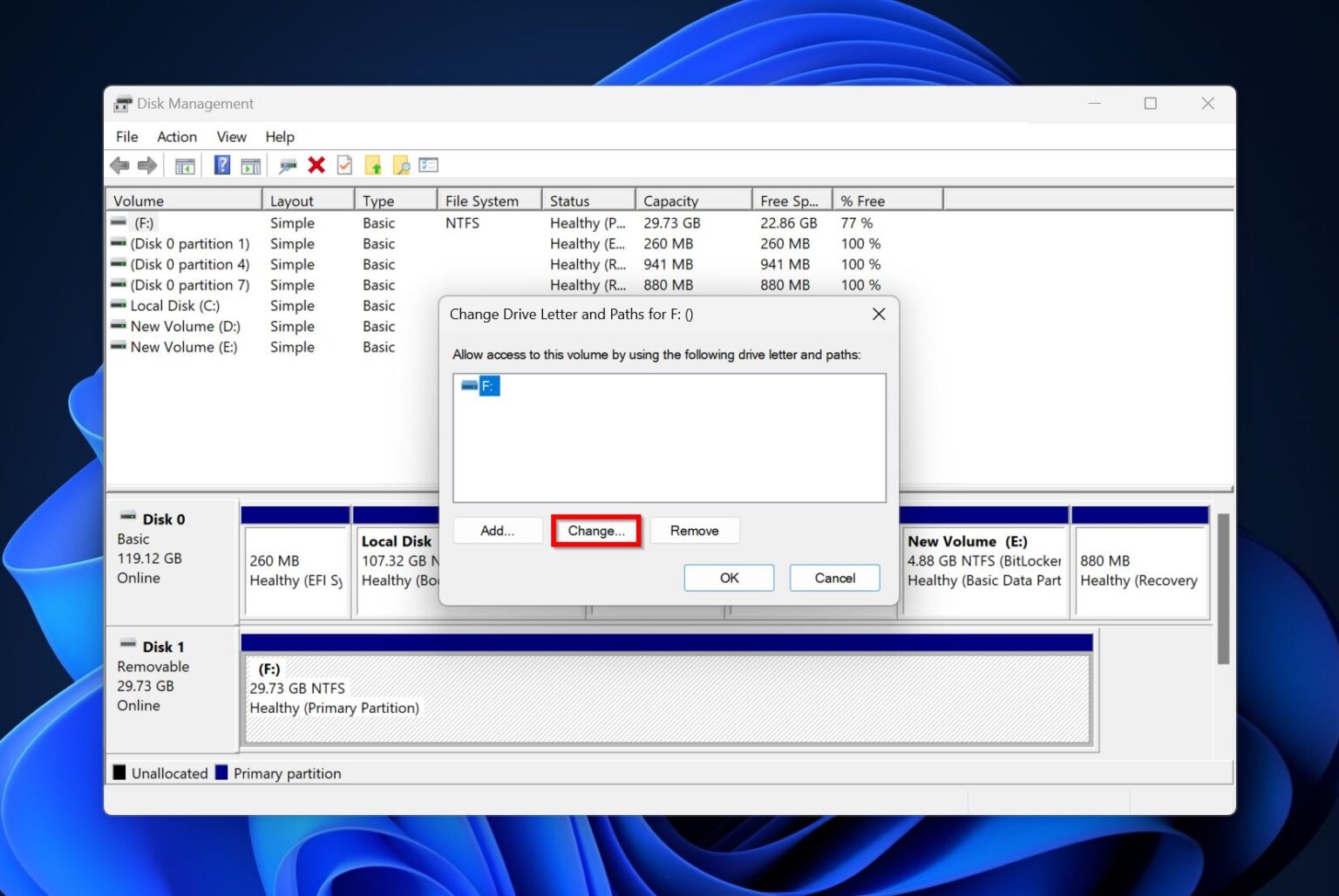
Task: Click the back navigation arrow icon
Action: point(119,165)
